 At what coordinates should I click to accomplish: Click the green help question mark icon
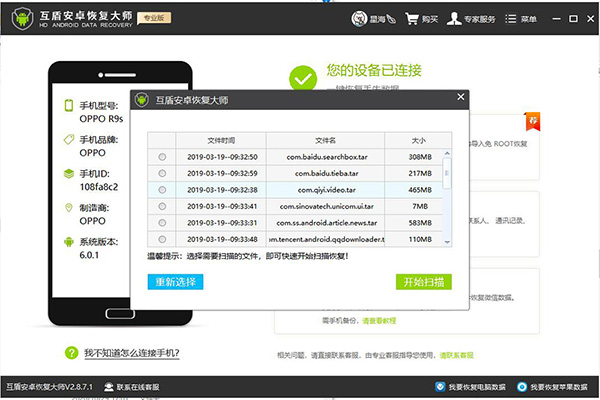click(72, 353)
